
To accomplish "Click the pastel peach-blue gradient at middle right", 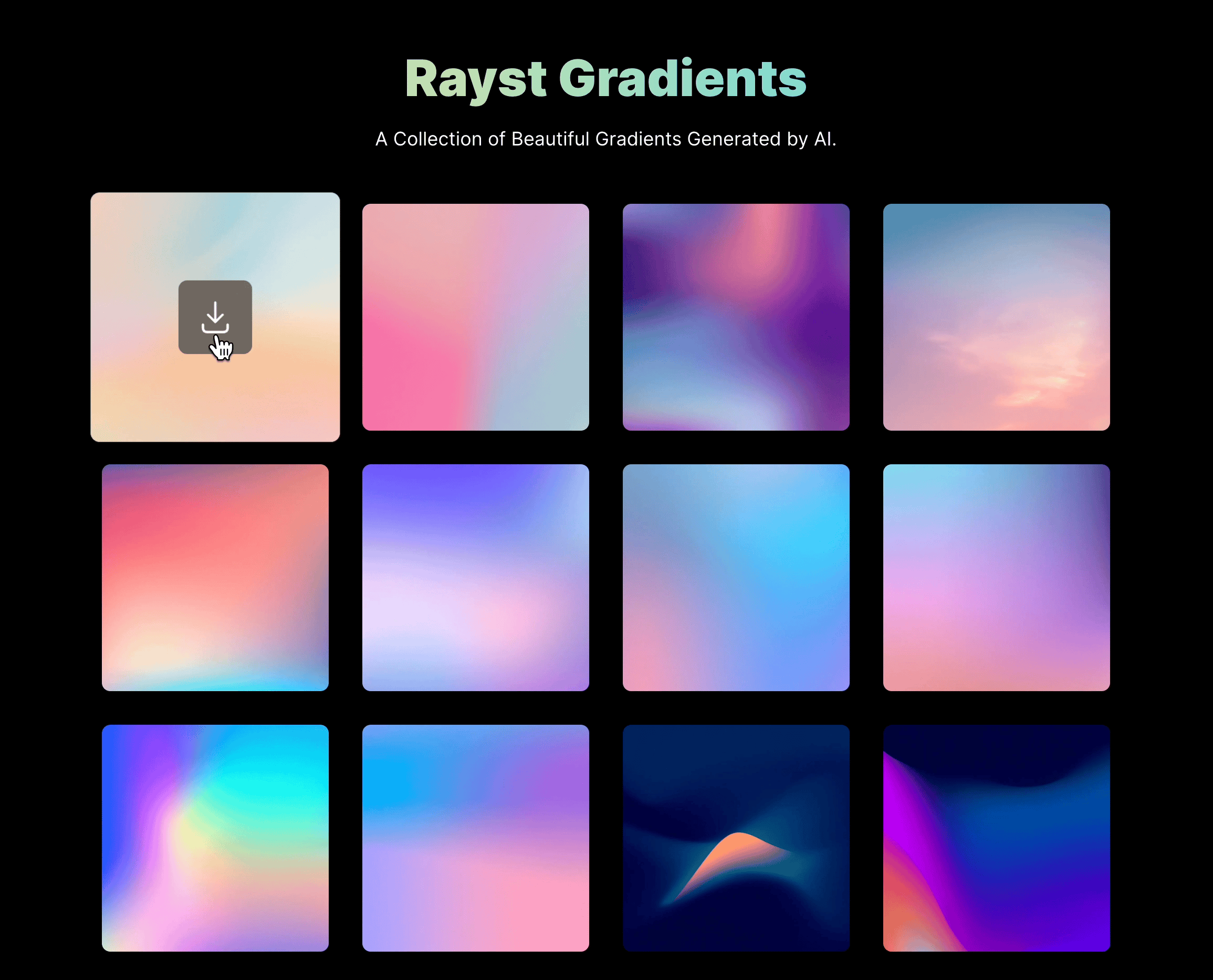I will click(996, 578).
